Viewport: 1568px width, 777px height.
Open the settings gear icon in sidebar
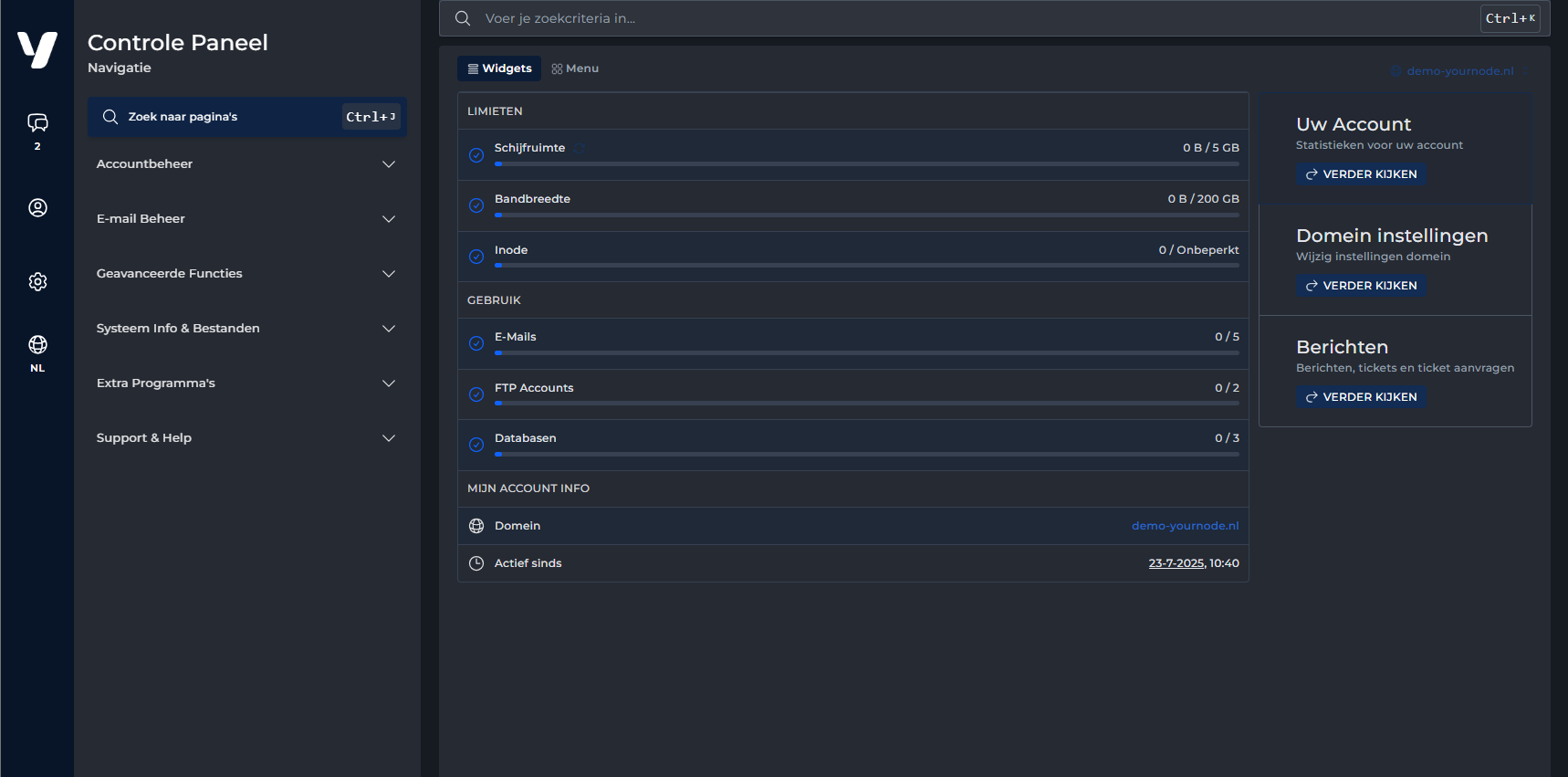coord(37,281)
